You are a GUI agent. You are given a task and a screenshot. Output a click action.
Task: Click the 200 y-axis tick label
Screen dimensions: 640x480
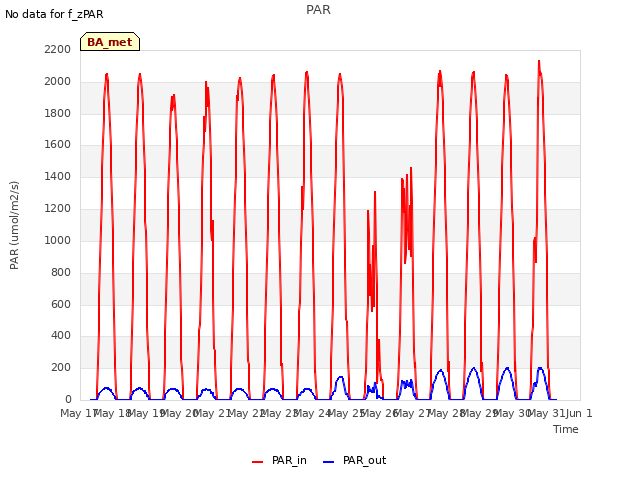pyautogui.click(x=61, y=367)
